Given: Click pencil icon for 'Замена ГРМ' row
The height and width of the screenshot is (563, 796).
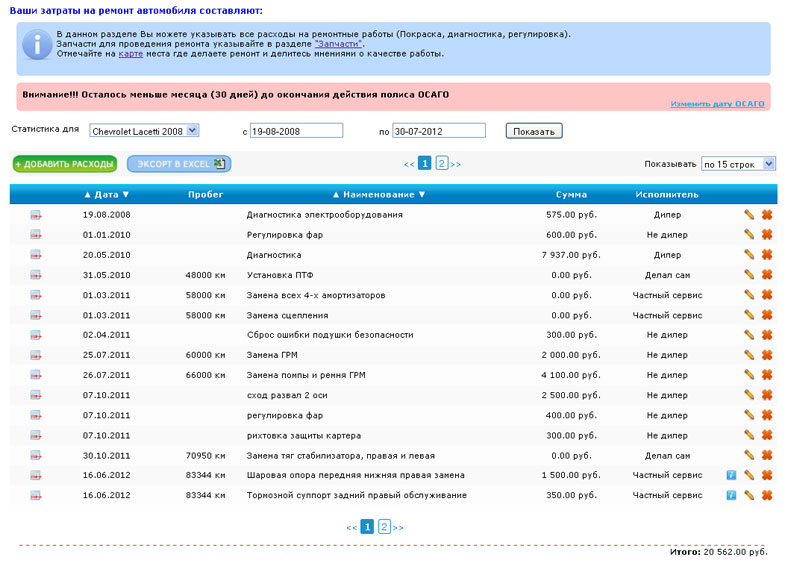Looking at the screenshot, I should [x=748, y=355].
